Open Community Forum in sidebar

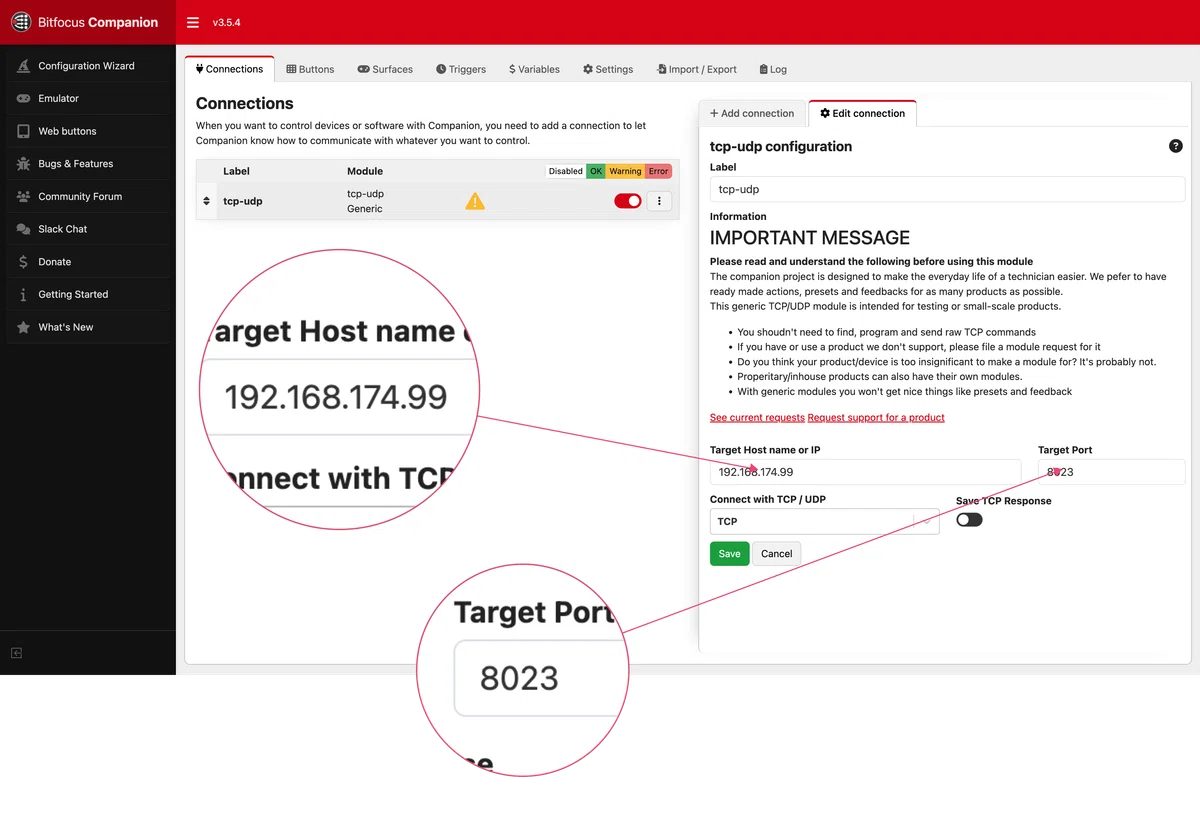point(88,197)
